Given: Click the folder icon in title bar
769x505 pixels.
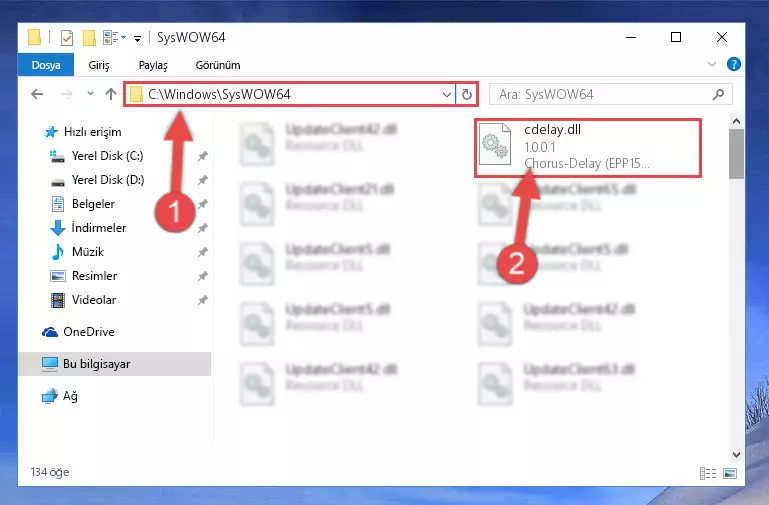Looking at the screenshot, I should 34,37.
